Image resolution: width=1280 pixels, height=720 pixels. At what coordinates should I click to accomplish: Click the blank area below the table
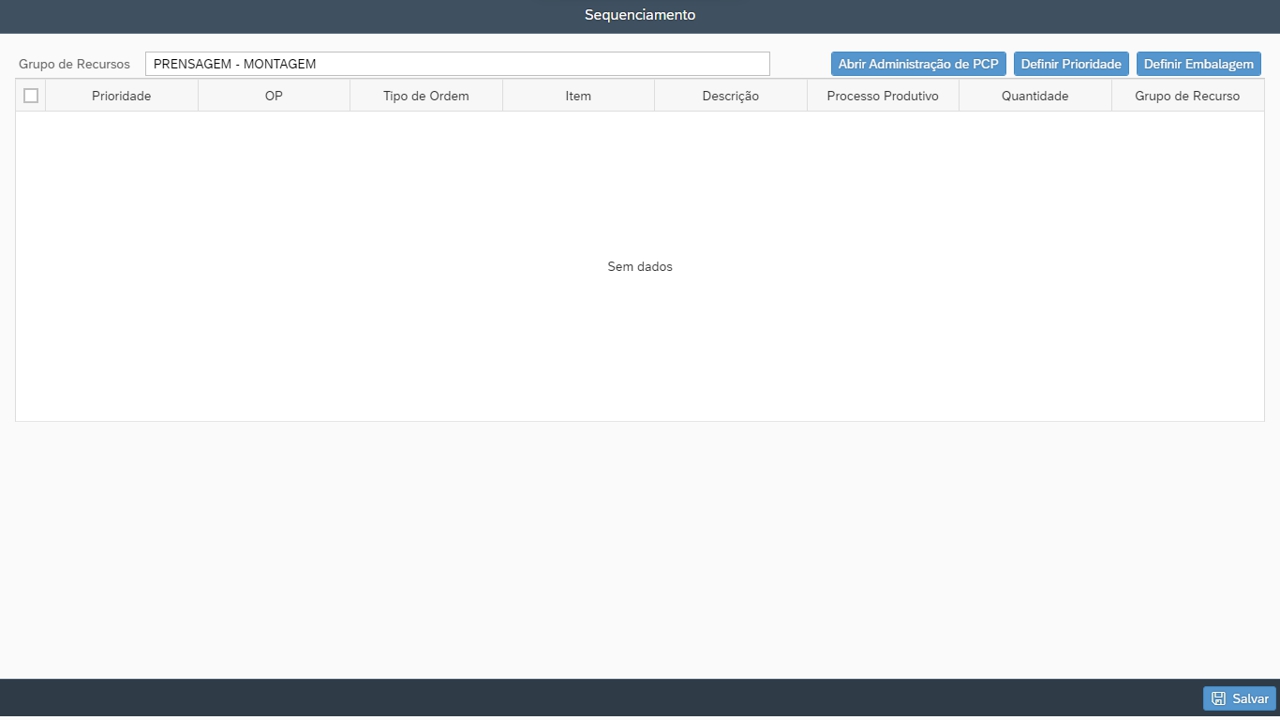[640, 550]
